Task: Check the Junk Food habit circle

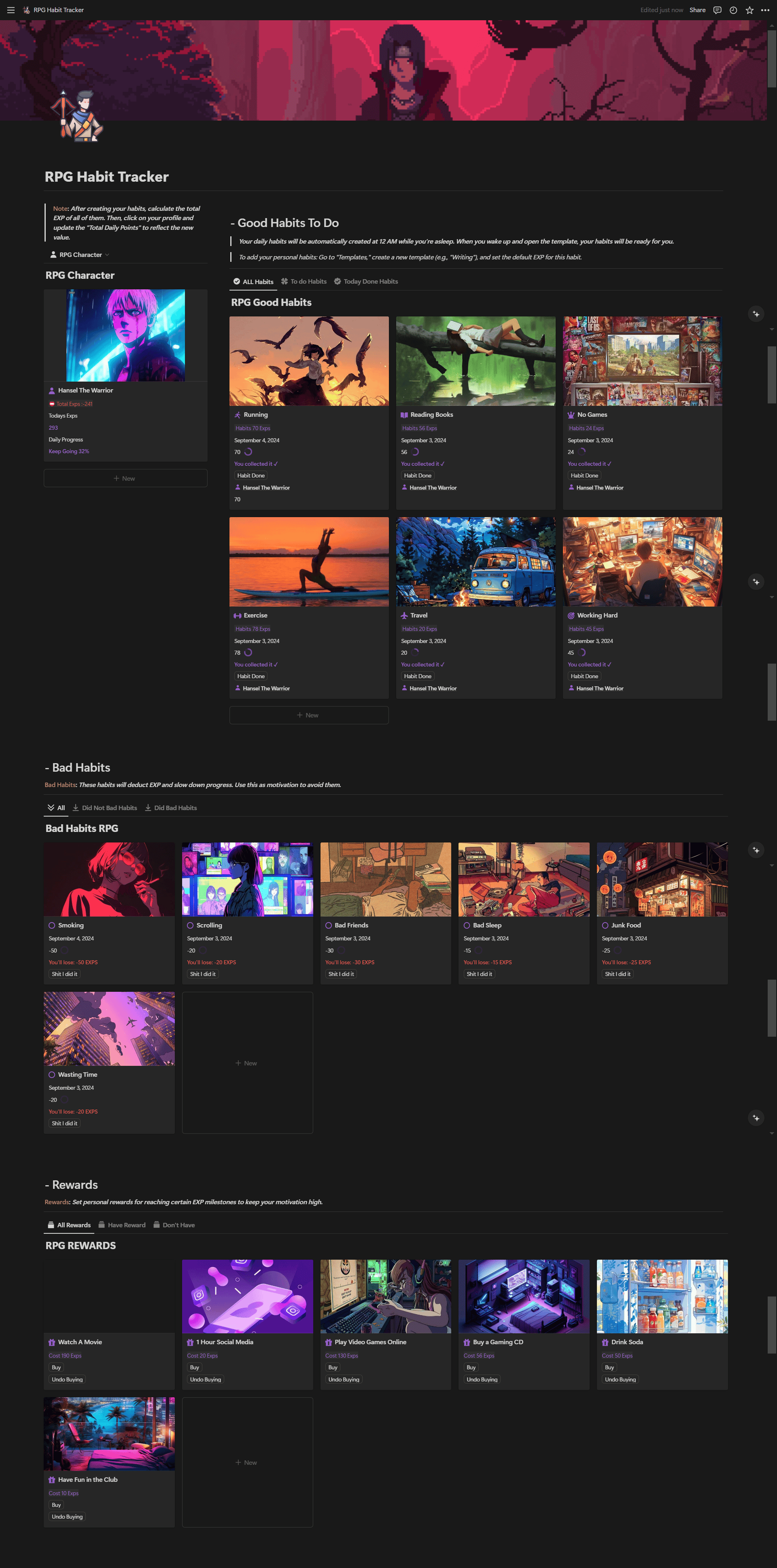Action: click(605, 925)
